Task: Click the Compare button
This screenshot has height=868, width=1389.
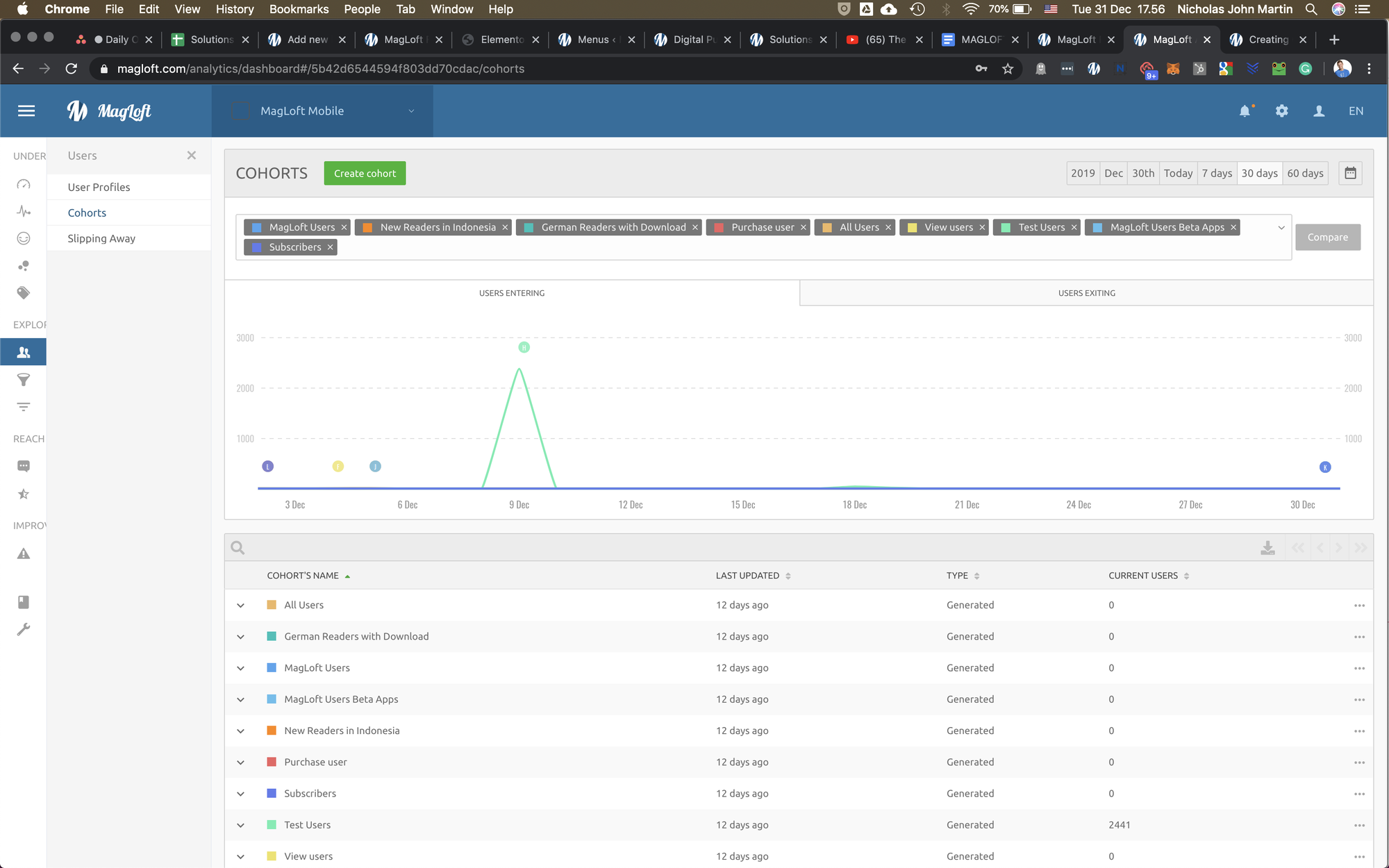Action: pos(1327,237)
